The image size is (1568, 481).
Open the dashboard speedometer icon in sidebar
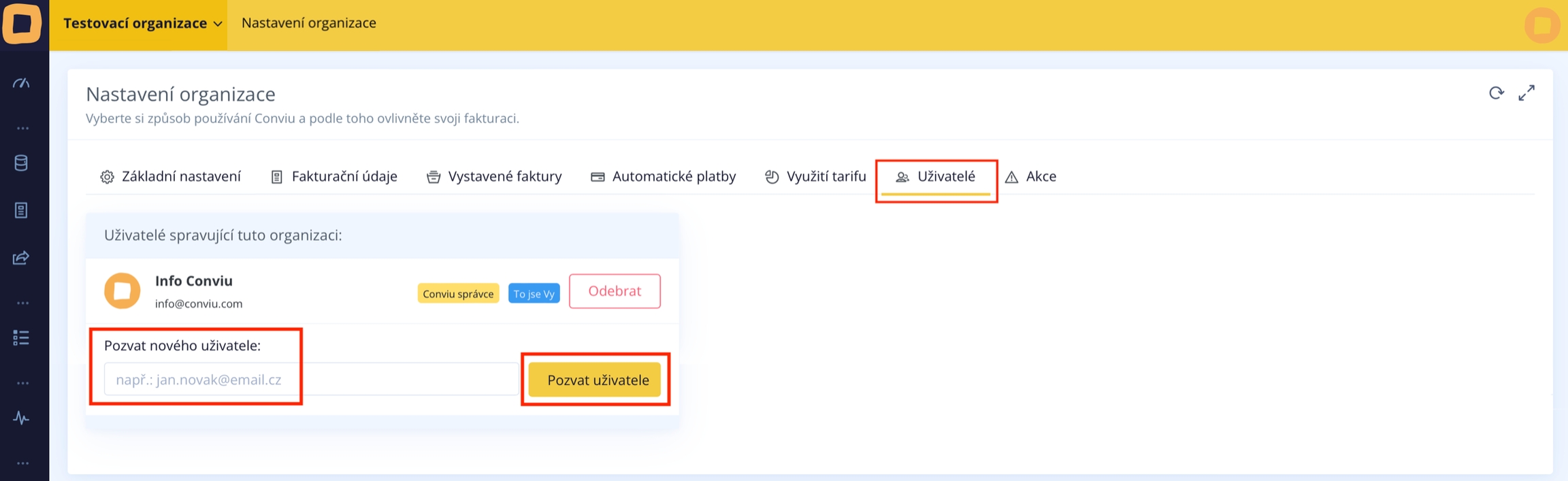[21, 83]
